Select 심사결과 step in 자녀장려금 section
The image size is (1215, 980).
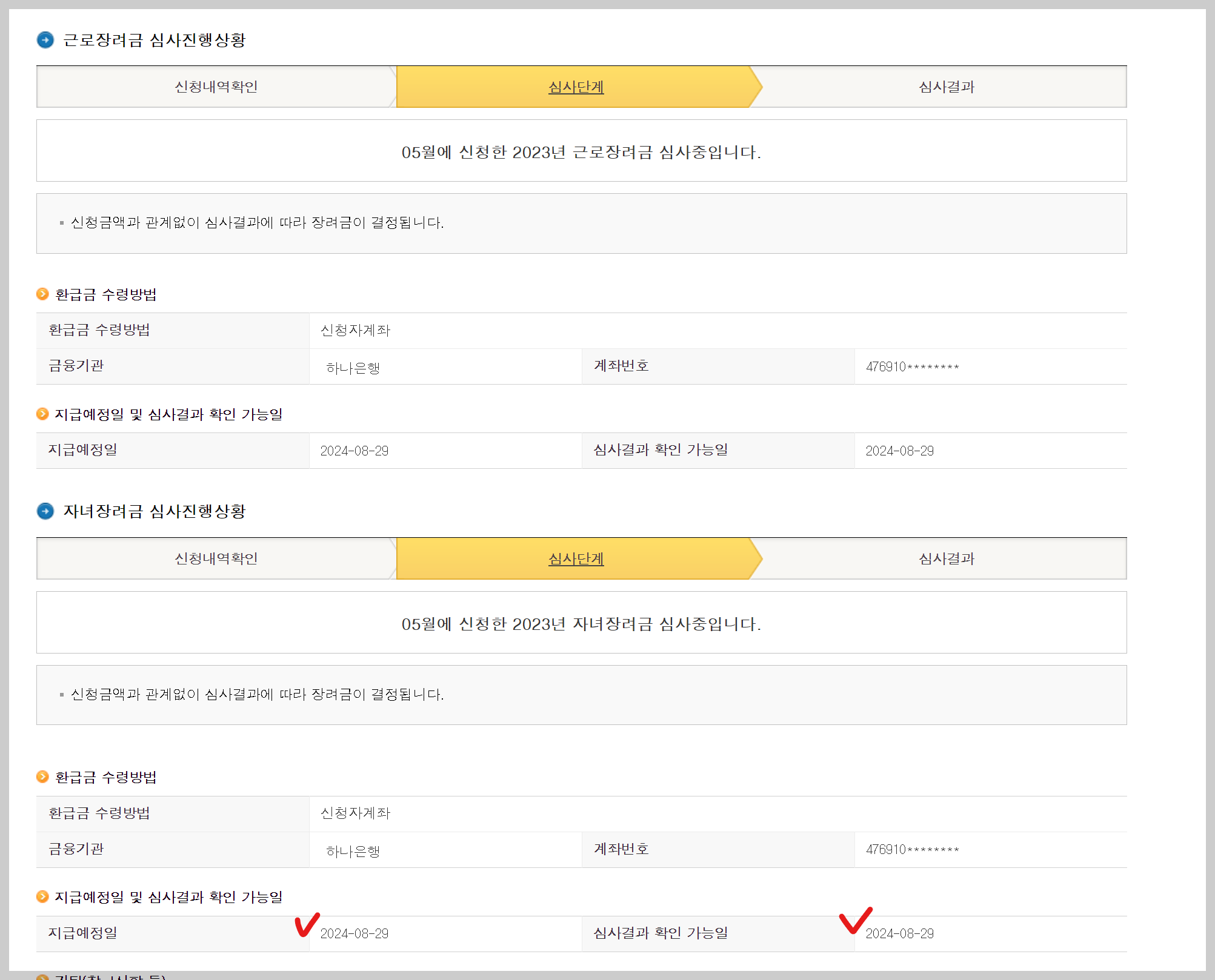[946, 558]
